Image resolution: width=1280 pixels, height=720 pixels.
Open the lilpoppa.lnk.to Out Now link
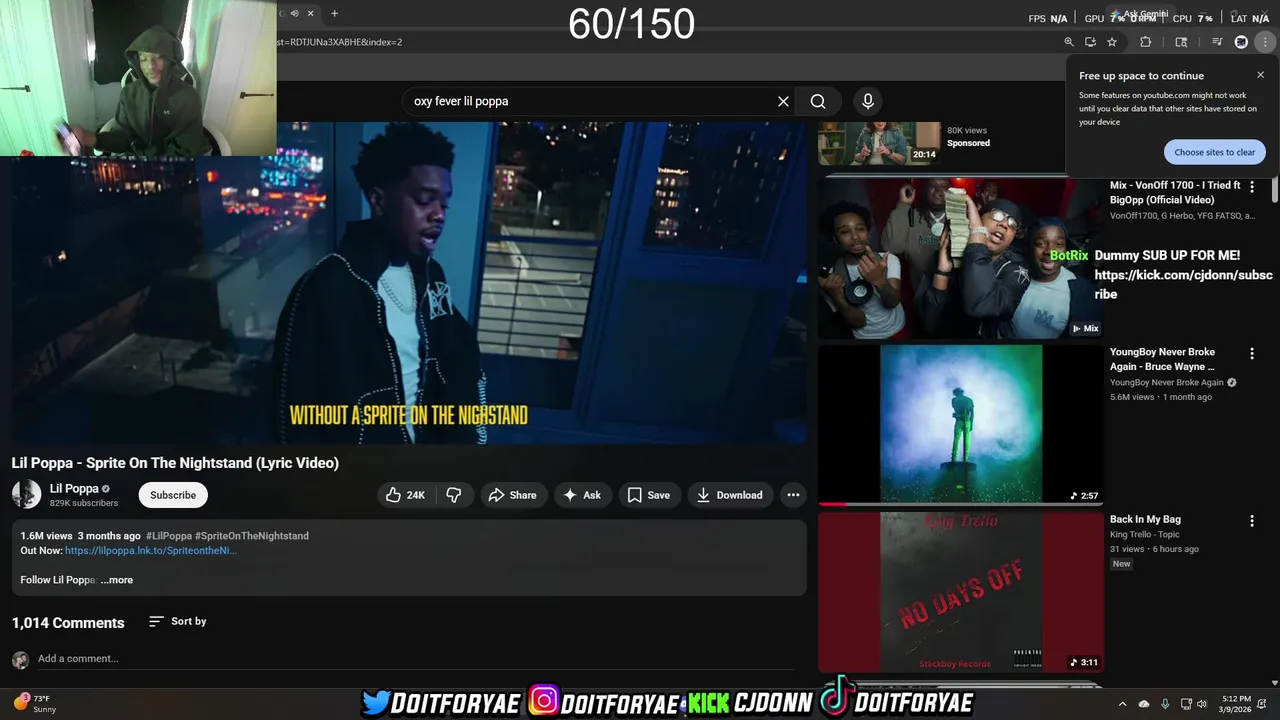click(x=151, y=551)
